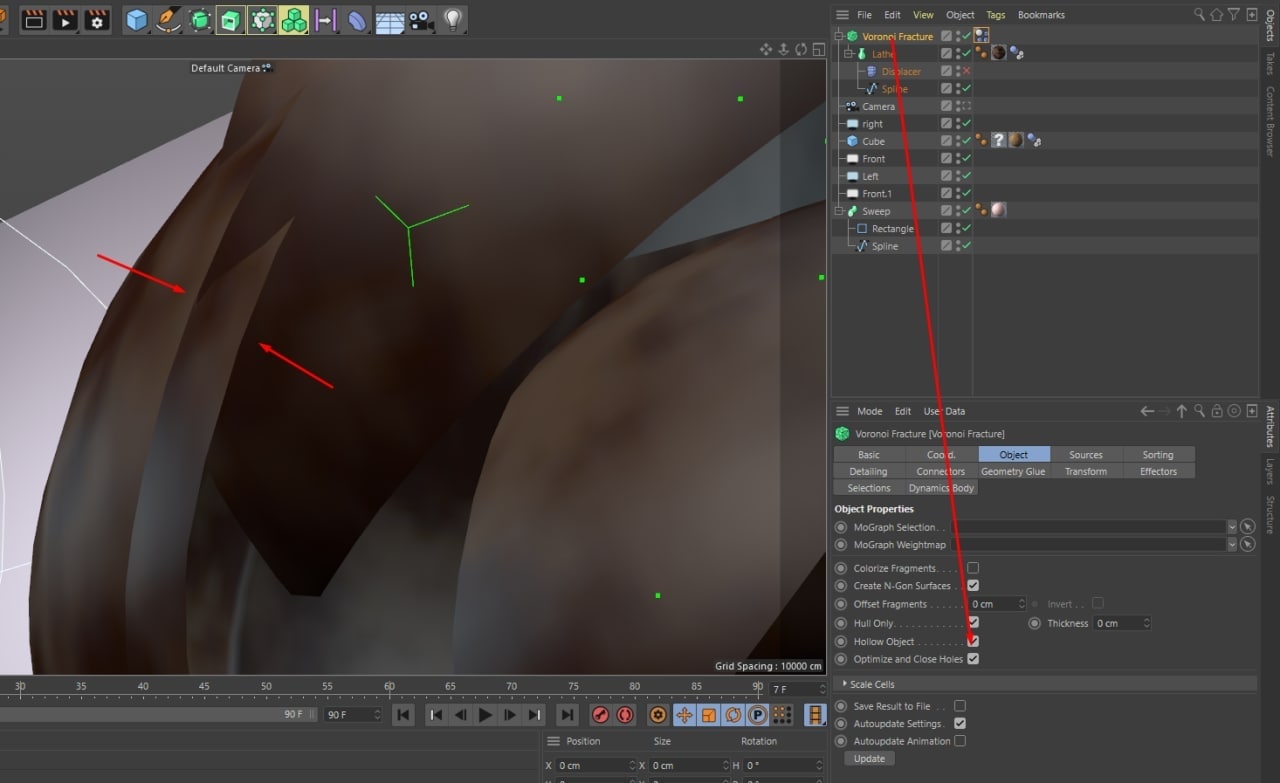
Task: Open the Takes side panel tab
Action: coord(1270,65)
